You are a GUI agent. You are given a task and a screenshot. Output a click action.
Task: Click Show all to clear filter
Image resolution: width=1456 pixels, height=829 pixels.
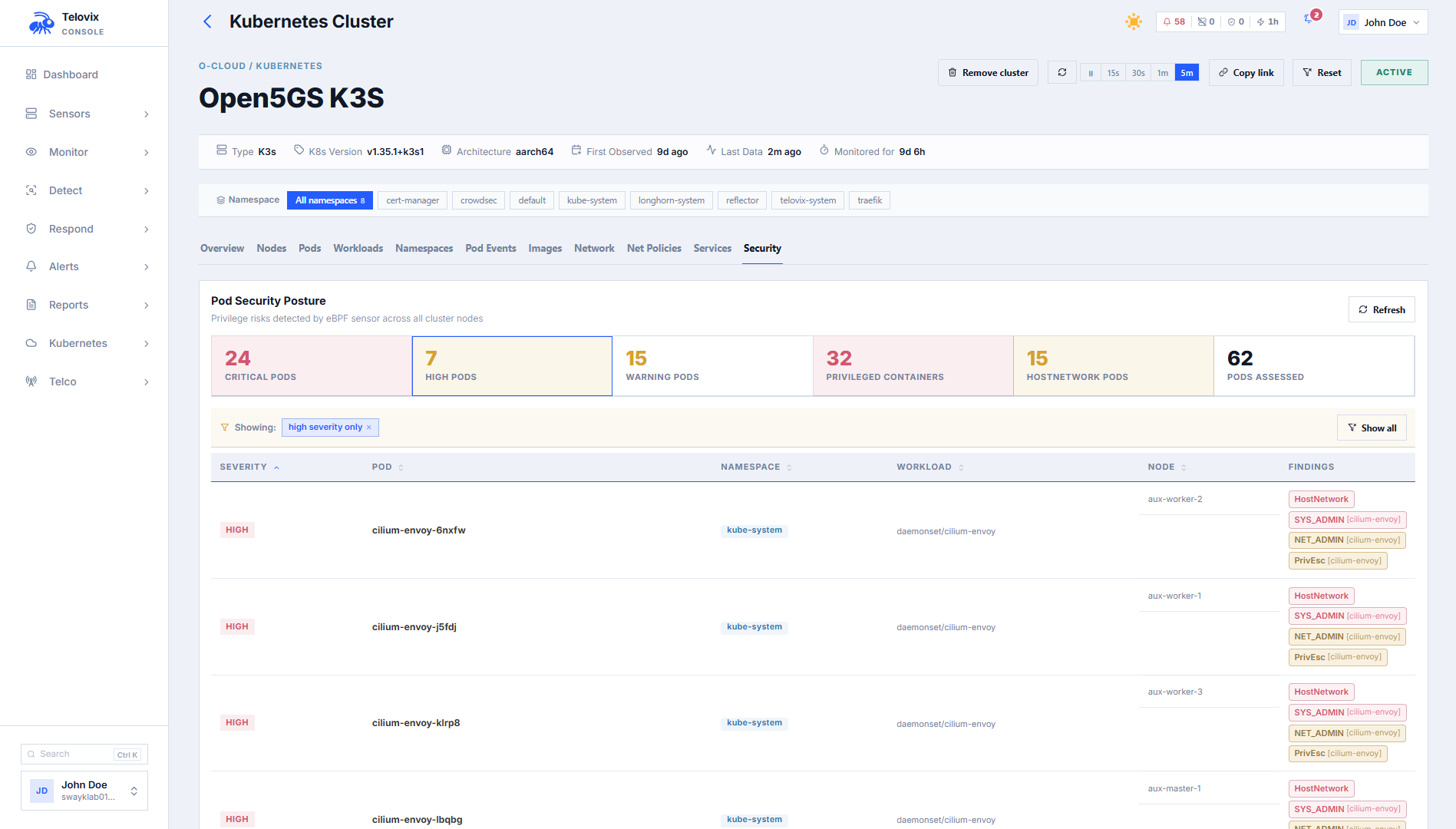click(x=1372, y=428)
